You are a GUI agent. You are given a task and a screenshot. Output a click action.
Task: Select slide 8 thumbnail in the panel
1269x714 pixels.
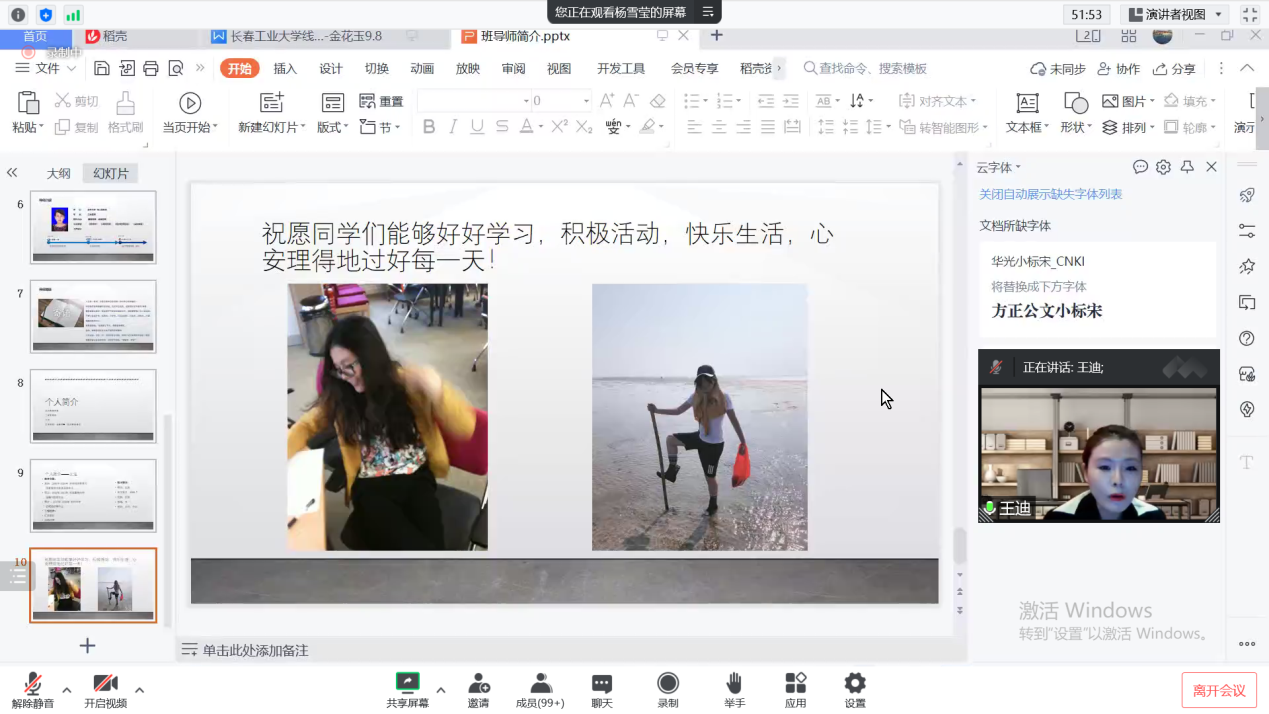pyautogui.click(x=93, y=405)
